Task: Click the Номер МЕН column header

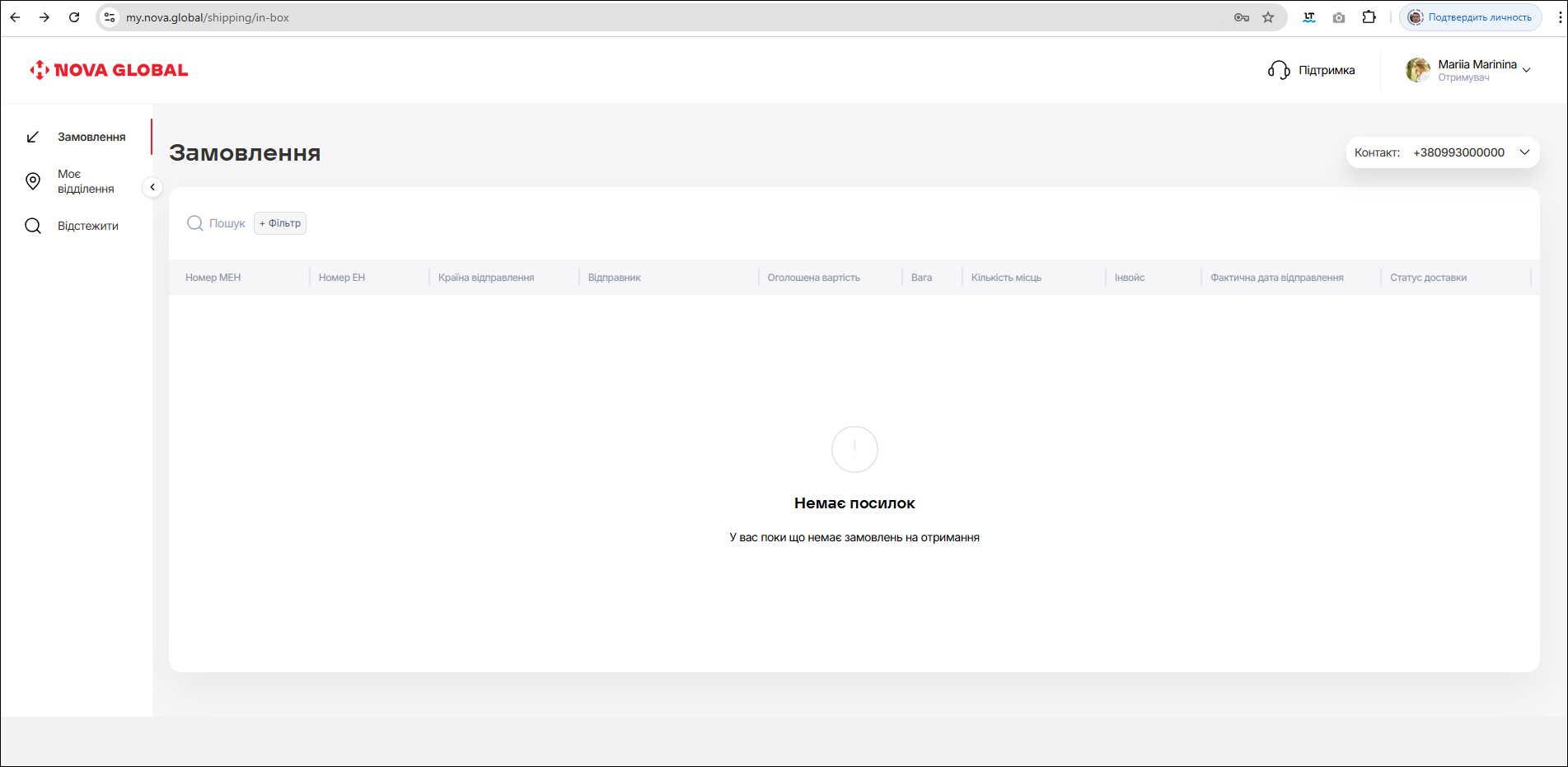Action: [213, 278]
